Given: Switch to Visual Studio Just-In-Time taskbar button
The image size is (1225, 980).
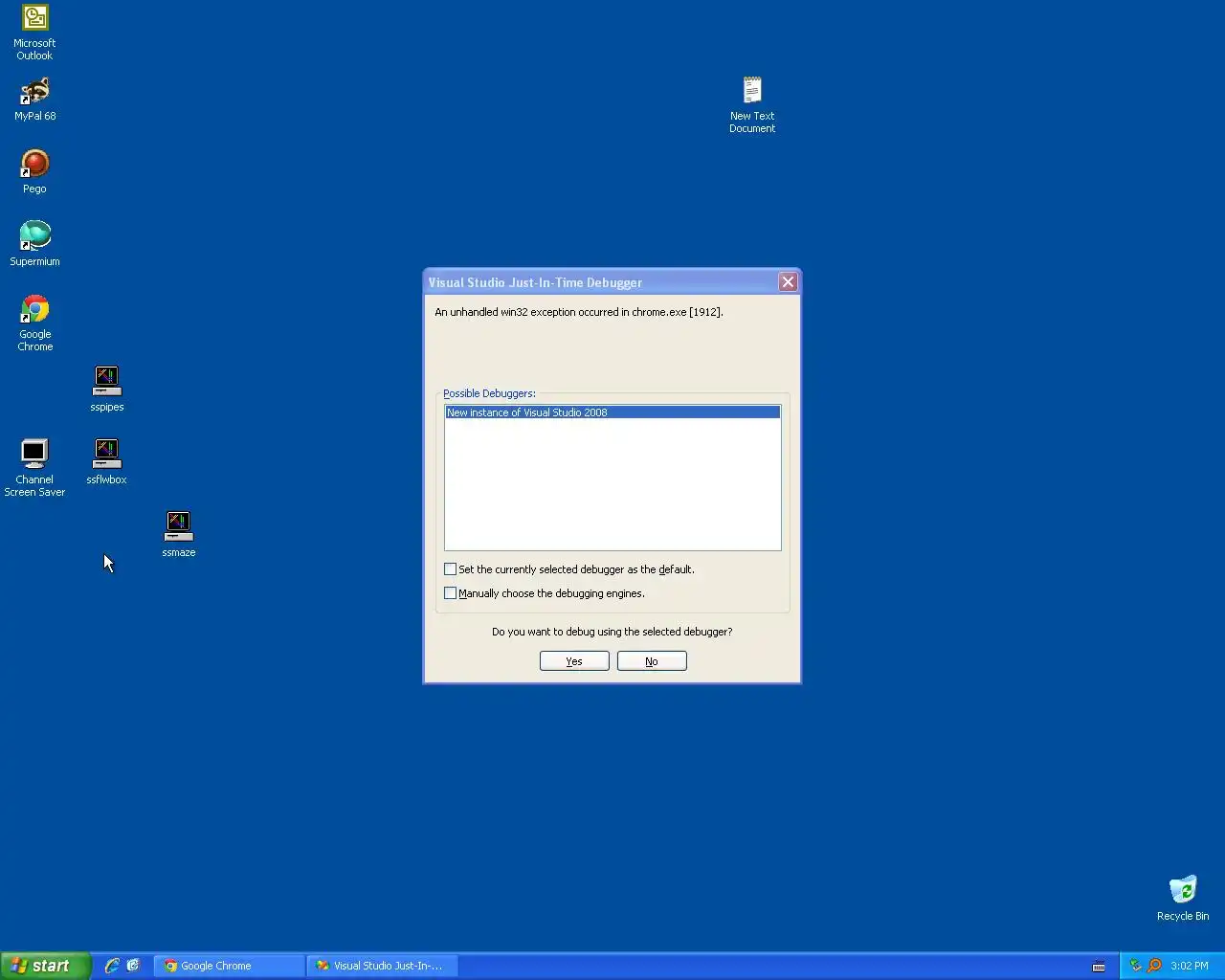Looking at the screenshot, I should coord(382,966).
